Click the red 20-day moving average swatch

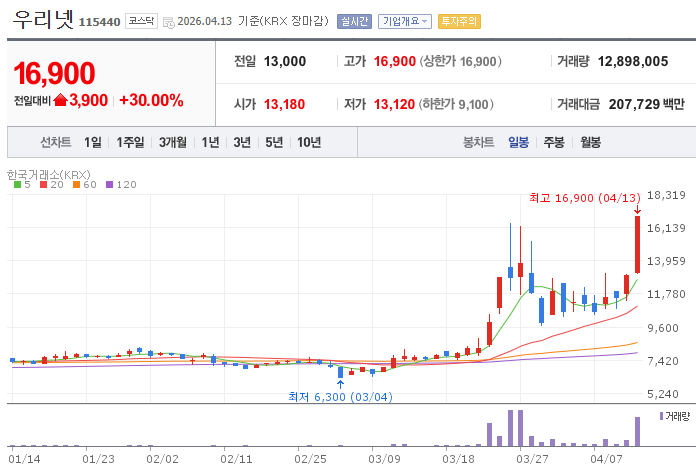[x=44, y=185]
